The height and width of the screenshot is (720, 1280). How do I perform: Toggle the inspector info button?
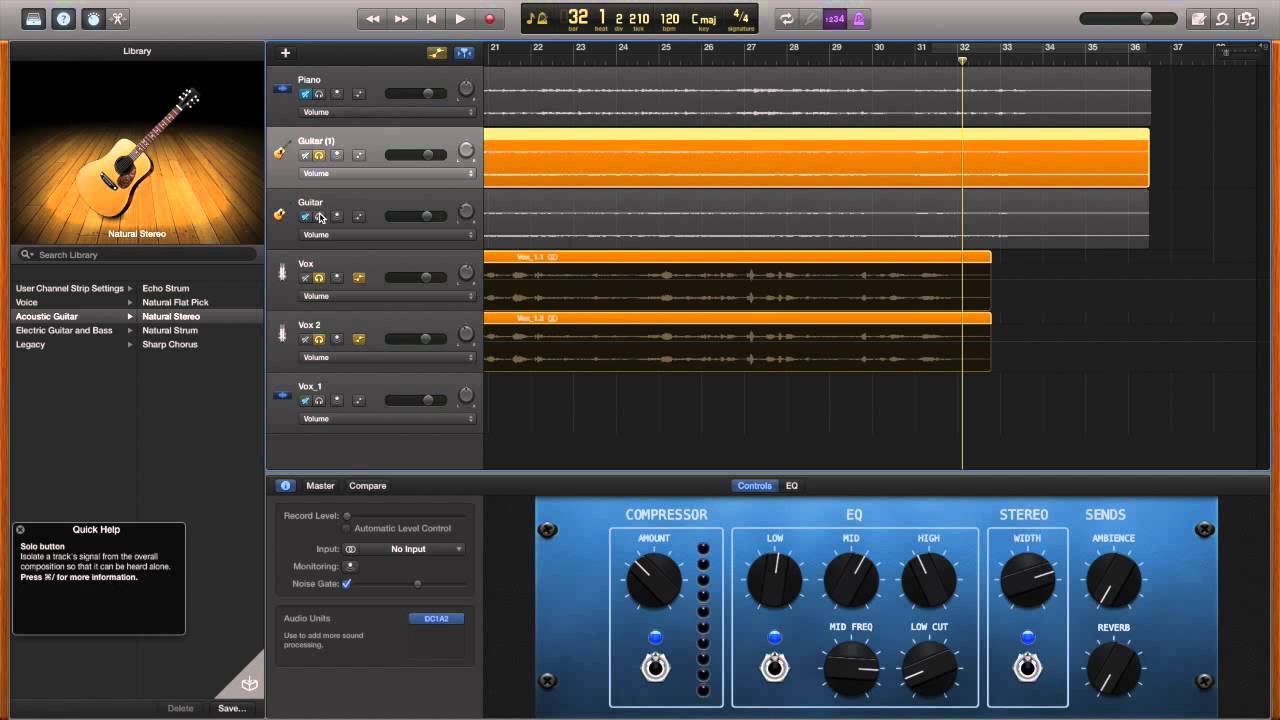pyautogui.click(x=285, y=486)
